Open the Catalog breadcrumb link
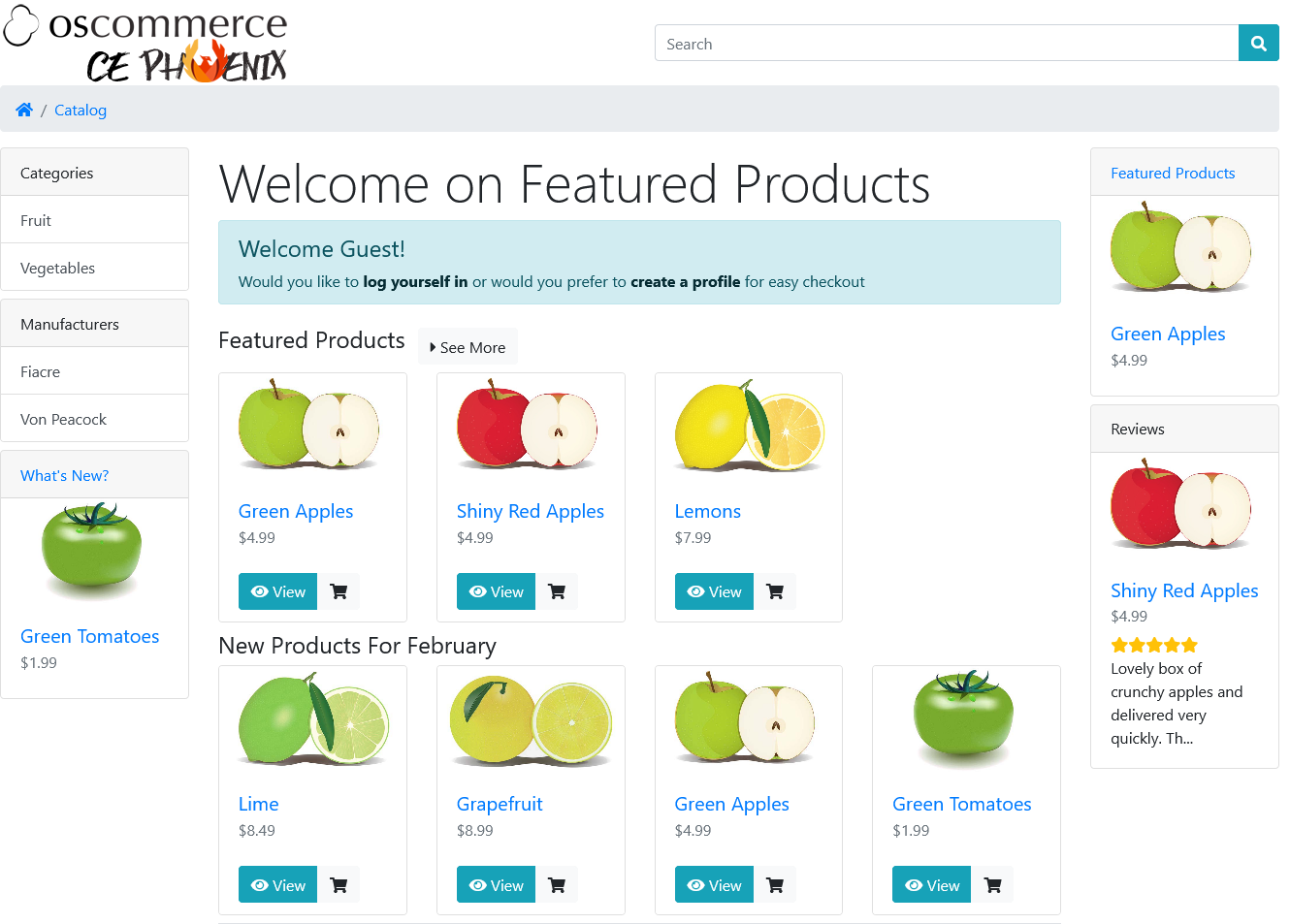 click(81, 111)
